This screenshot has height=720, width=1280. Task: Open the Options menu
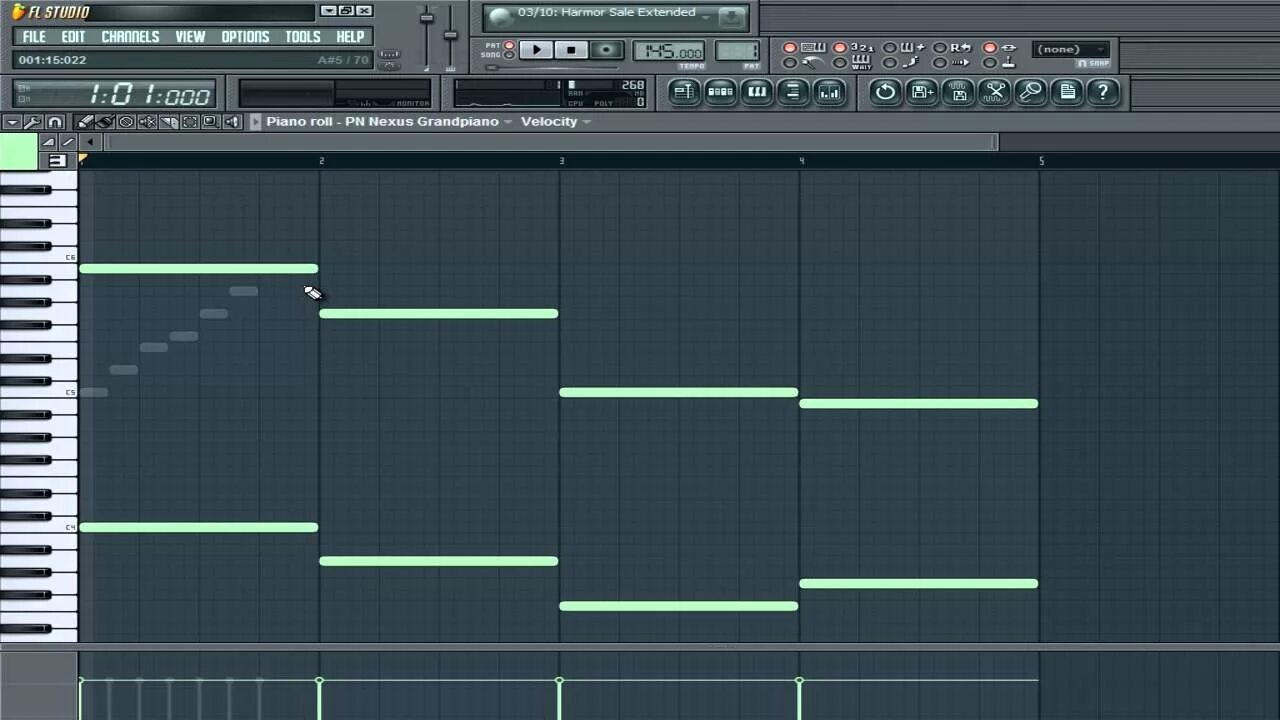pos(245,36)
